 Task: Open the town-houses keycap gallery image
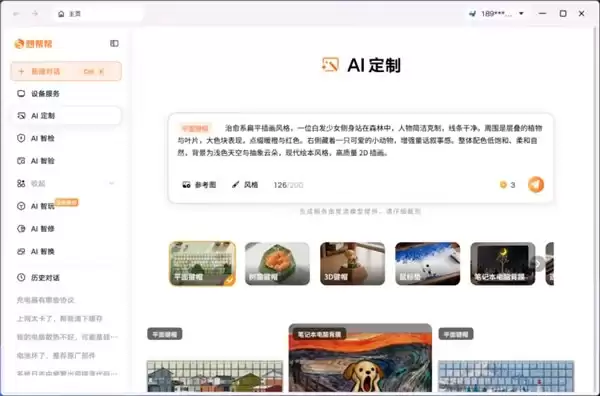[x=215, y=376]
